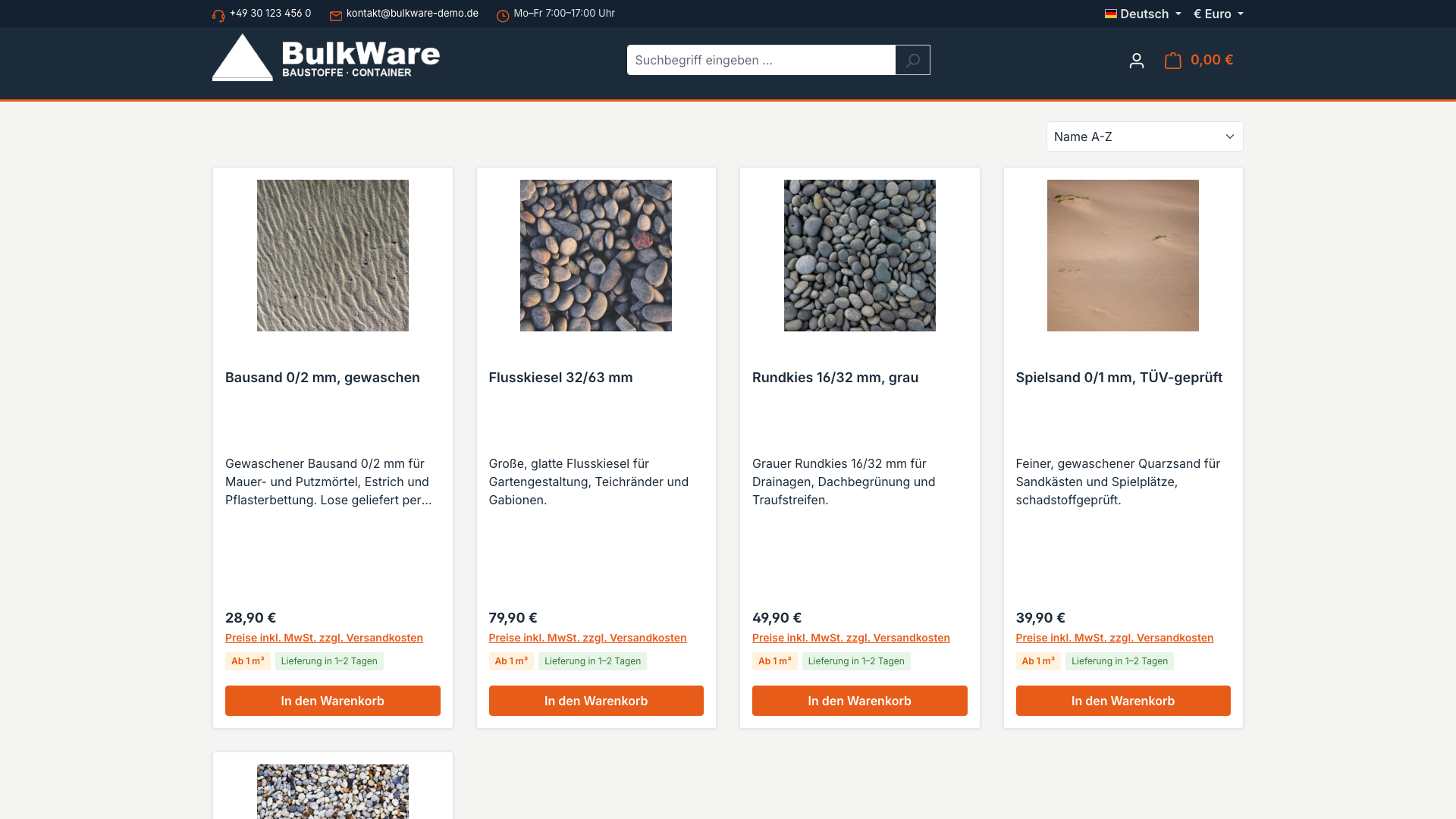Screen dimensions: 1456x819
Task: Open Flusskiesel product thumbnail image
Action: 596,256
